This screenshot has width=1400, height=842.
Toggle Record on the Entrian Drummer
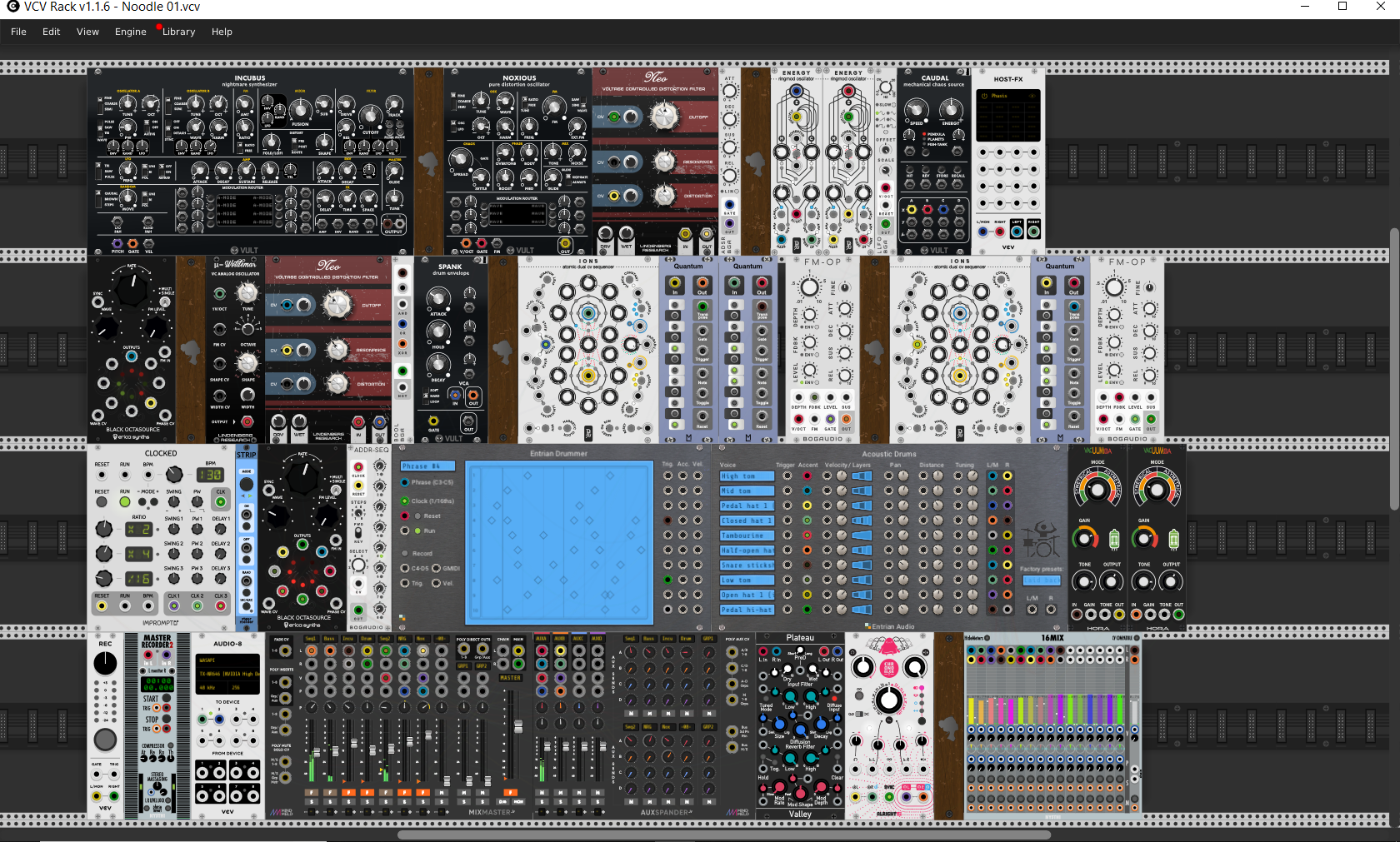point(405,553)
